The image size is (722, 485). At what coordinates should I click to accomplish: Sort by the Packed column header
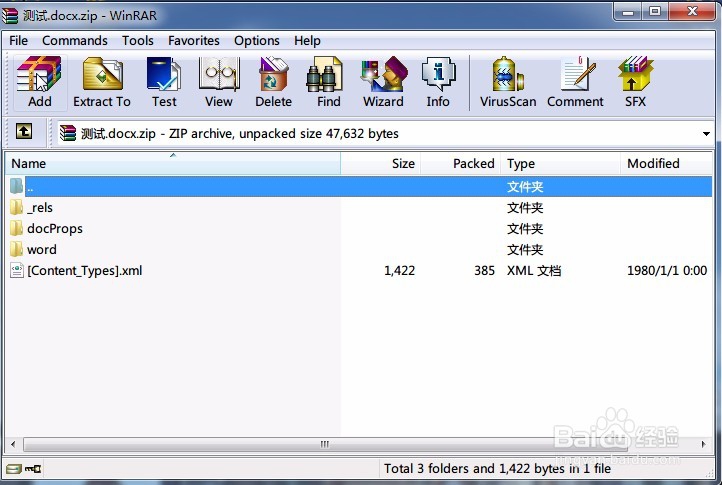[x=460, y=164]
